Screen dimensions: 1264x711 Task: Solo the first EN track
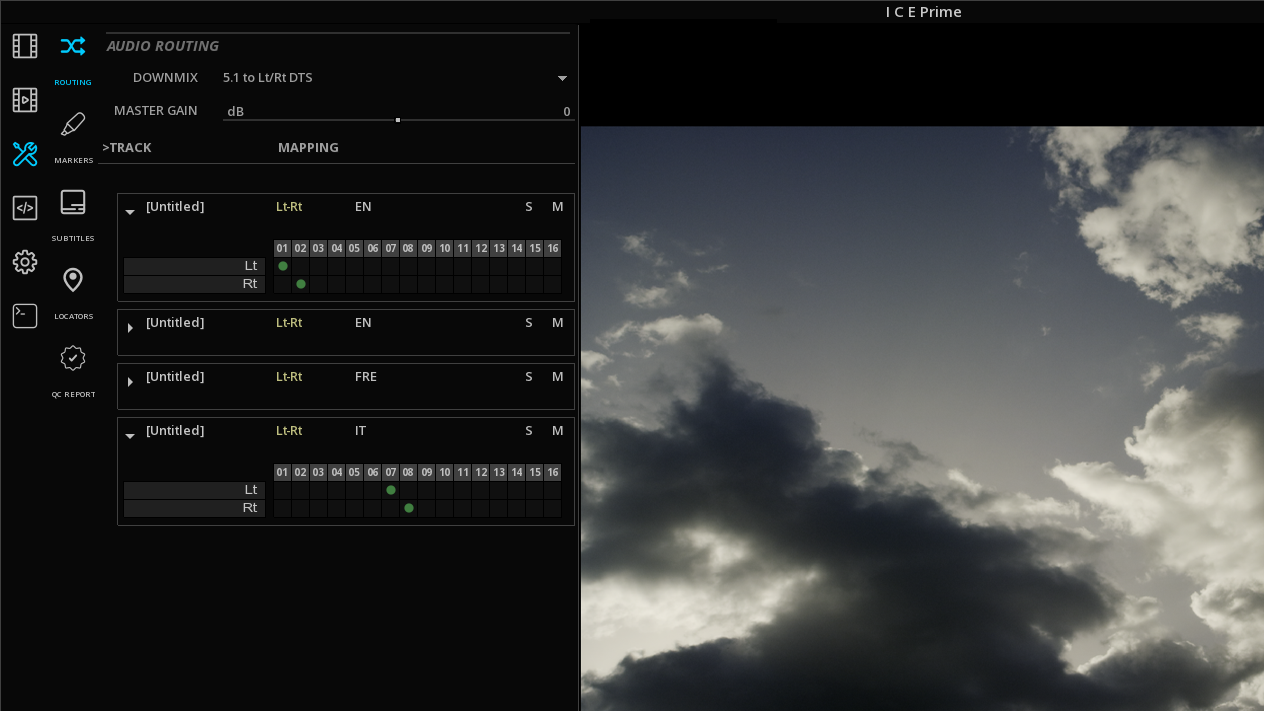coord(529,207)
